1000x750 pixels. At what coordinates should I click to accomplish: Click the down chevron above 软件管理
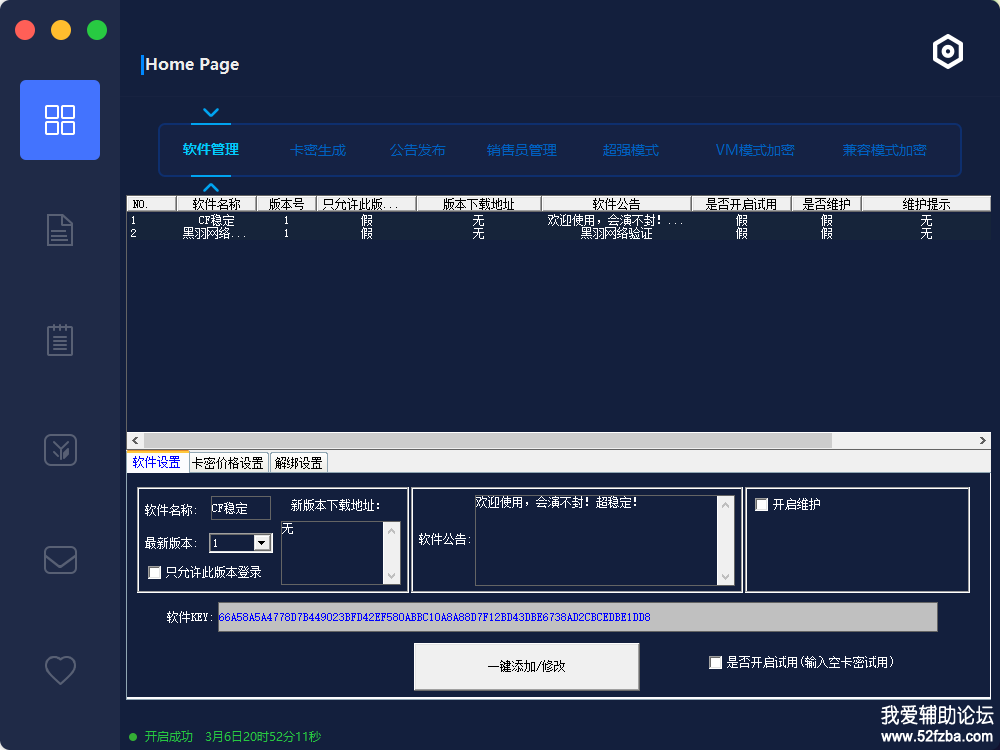click(x=210, y=113)
